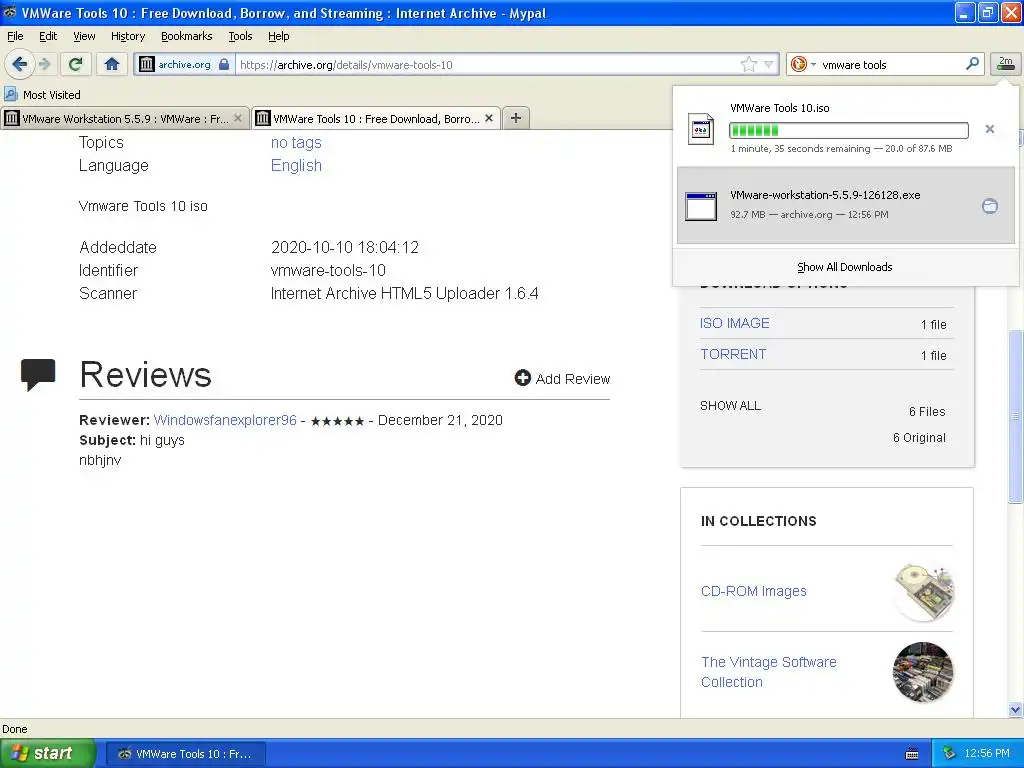Click the VMWare Tools 10.iso progress bar
The image size is (1024, 768).
coord(848,130)
